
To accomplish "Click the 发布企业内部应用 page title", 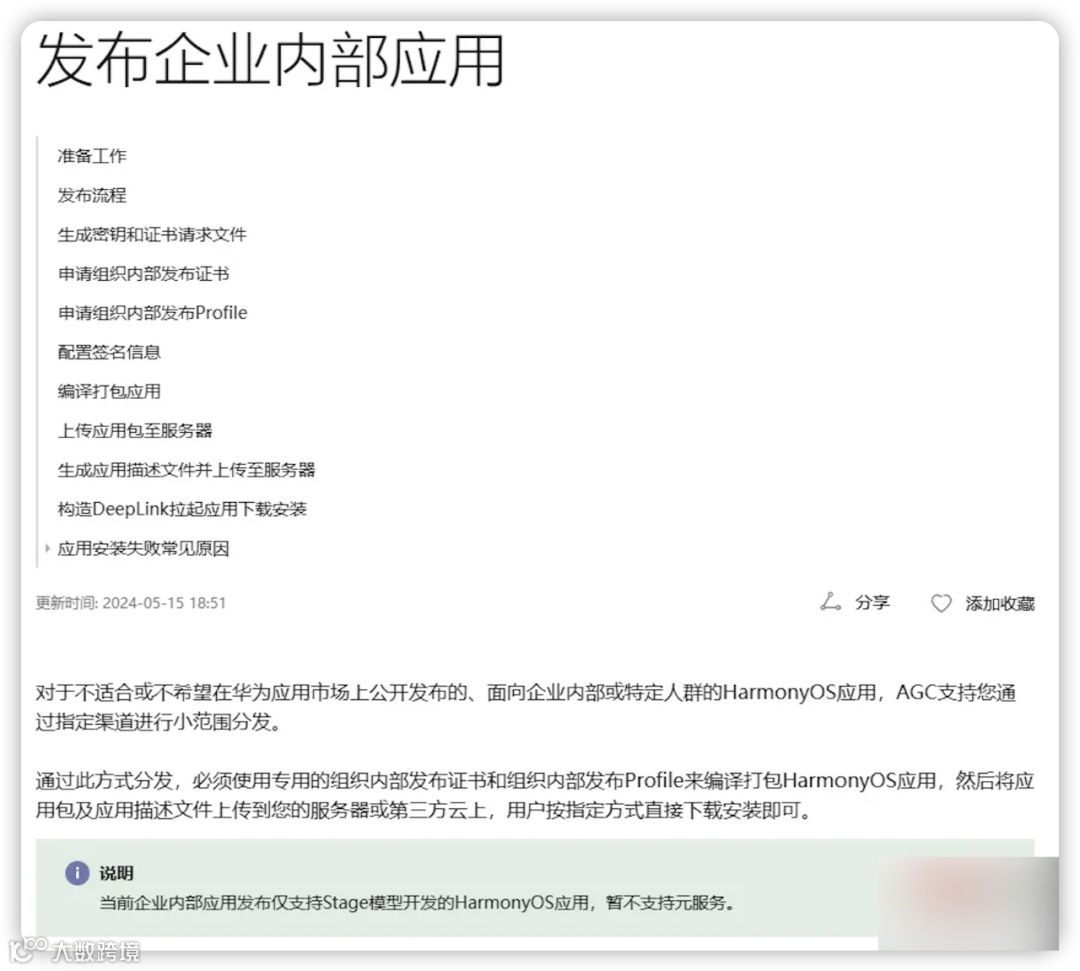I will [x=270, y=61].
